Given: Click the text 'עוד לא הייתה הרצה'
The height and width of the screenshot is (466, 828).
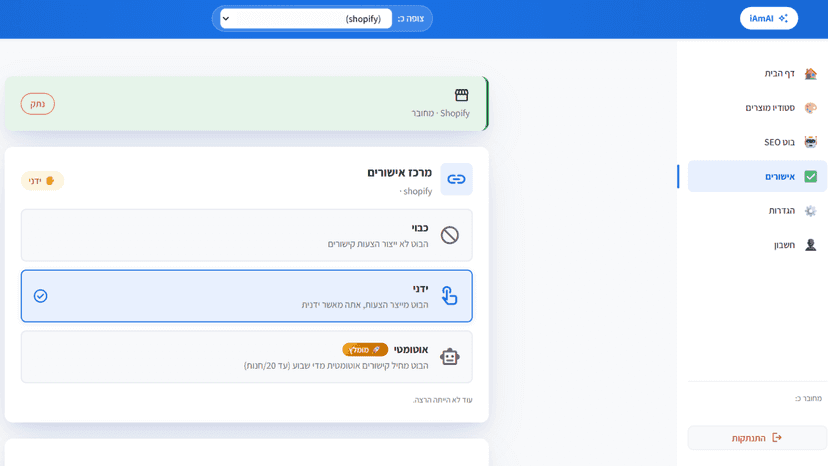Looking at the screenshot, I should click(443, 400).
